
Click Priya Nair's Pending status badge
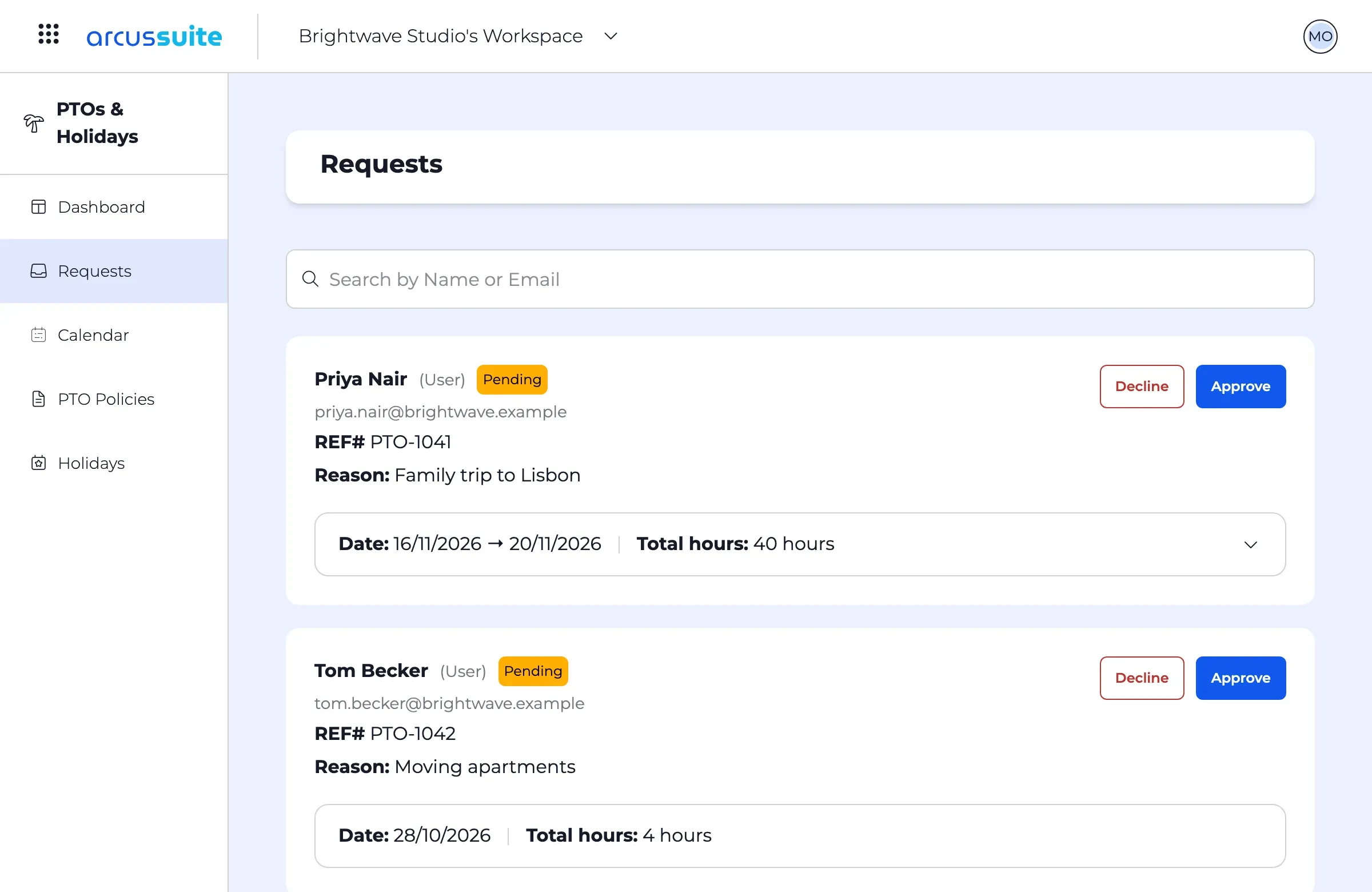coord(512,380)
